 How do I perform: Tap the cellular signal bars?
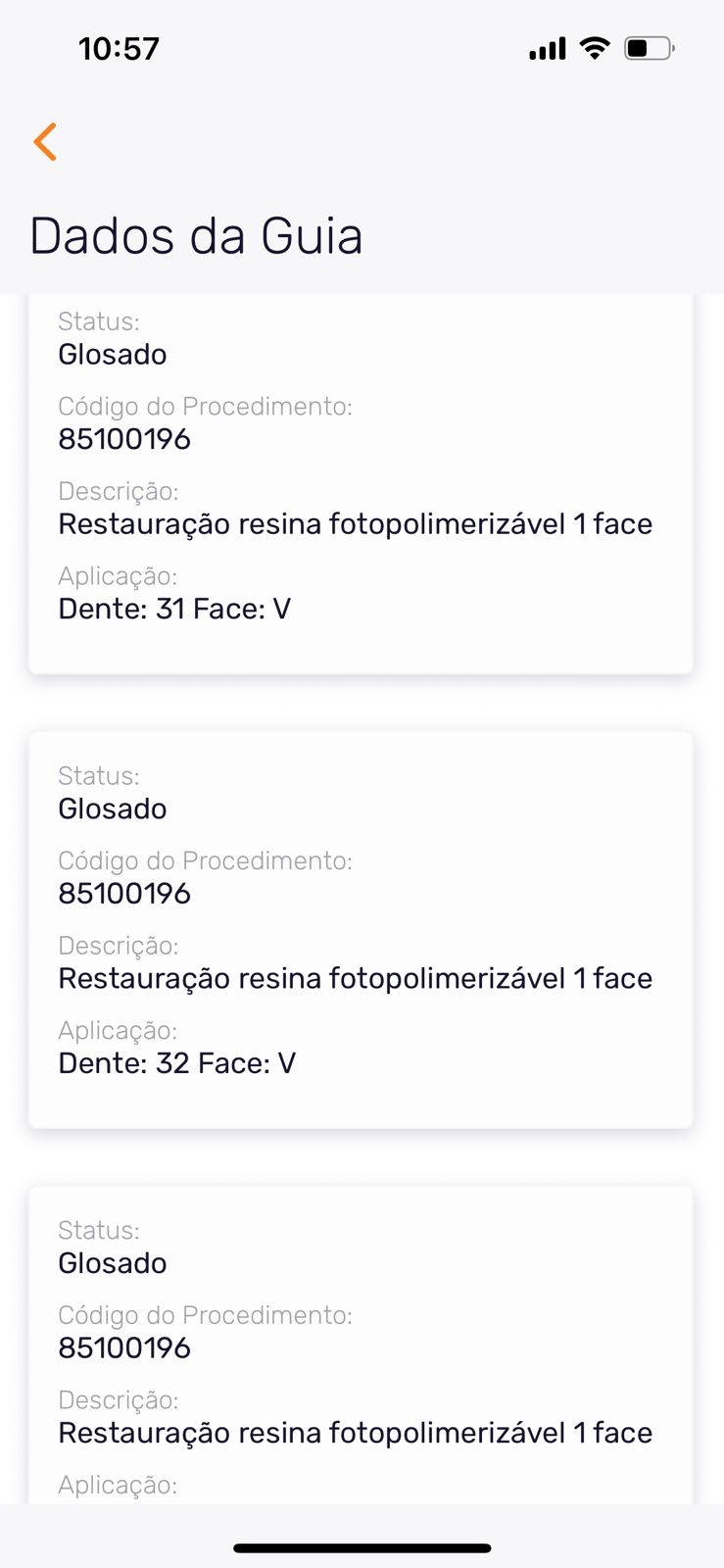click(x=547, y=49)
